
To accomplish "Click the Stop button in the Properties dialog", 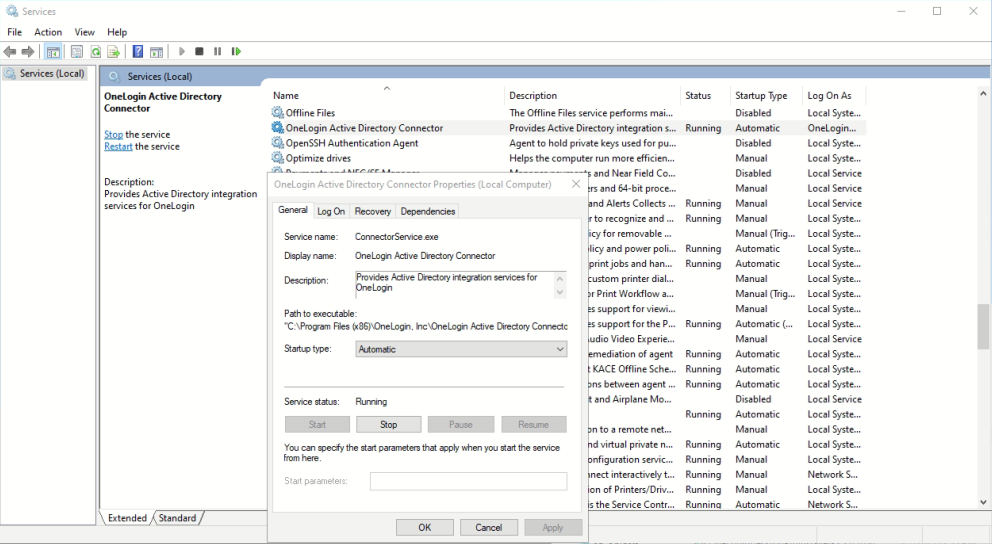I will coord(389,425).
